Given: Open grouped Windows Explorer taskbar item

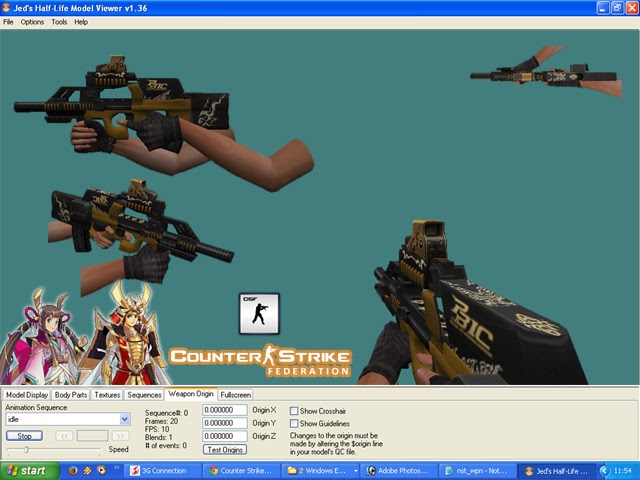Looking at the screenshot, I should 320,471.
